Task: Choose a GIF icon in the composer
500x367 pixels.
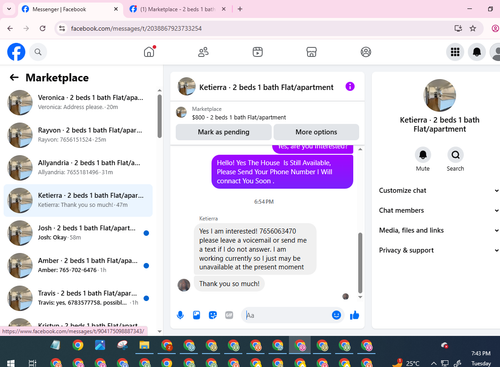Action: [x=229, y=315]
